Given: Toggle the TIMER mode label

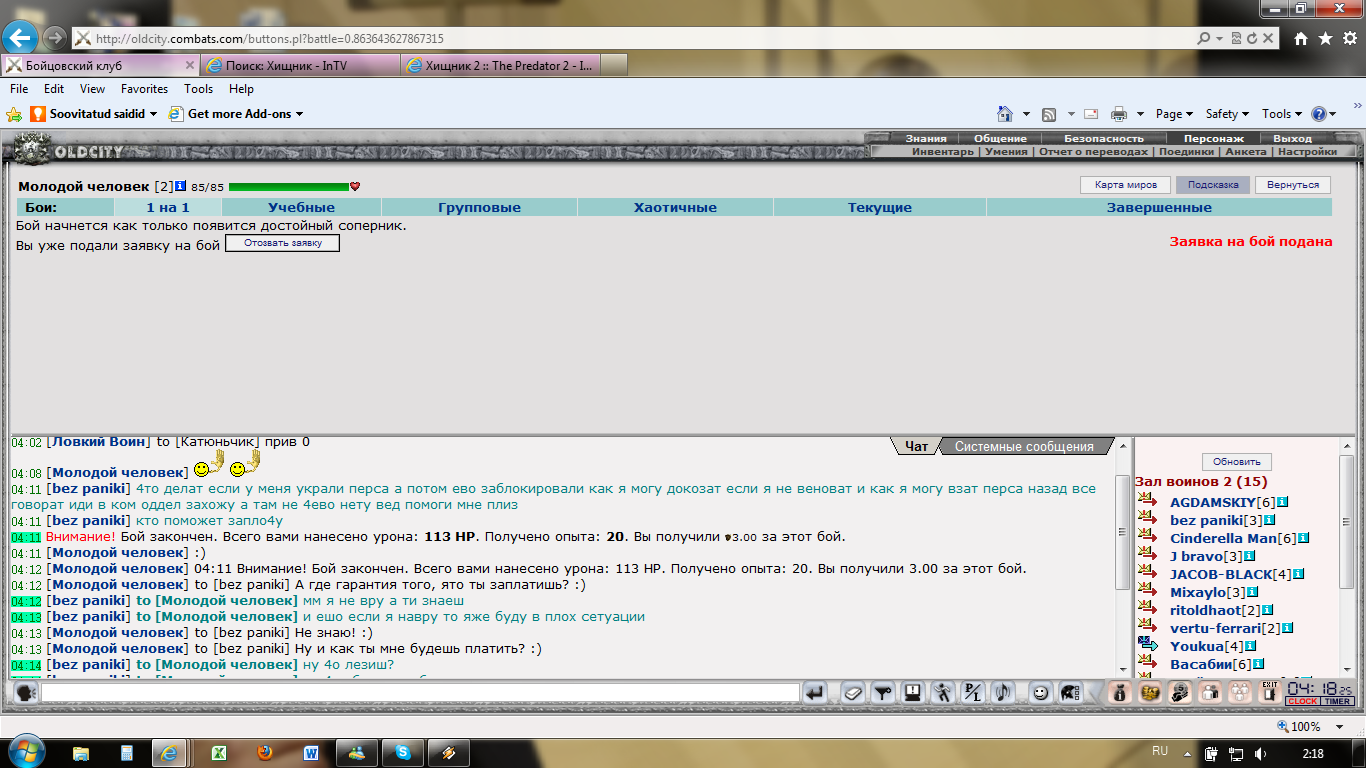Looking at the screenshot, I should point(1338,702).
